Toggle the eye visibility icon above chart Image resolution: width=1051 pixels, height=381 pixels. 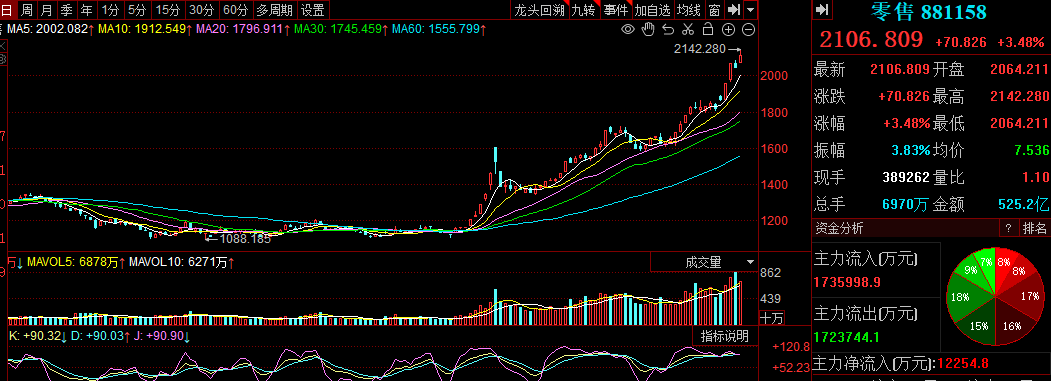point(628,29)
